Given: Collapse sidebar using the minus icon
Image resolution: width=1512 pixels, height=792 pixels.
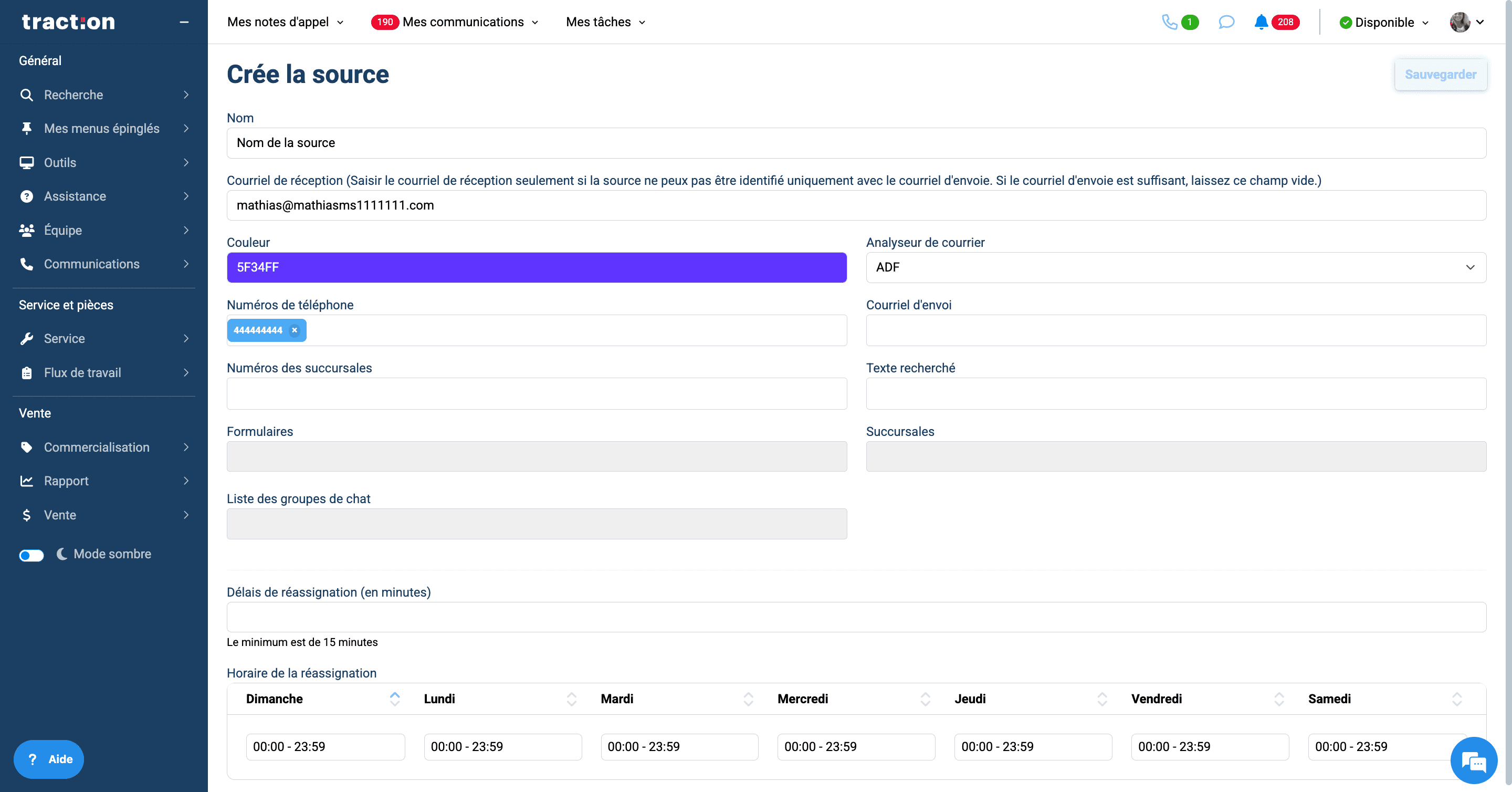Looking at the screenshot, I should [184, 22].
